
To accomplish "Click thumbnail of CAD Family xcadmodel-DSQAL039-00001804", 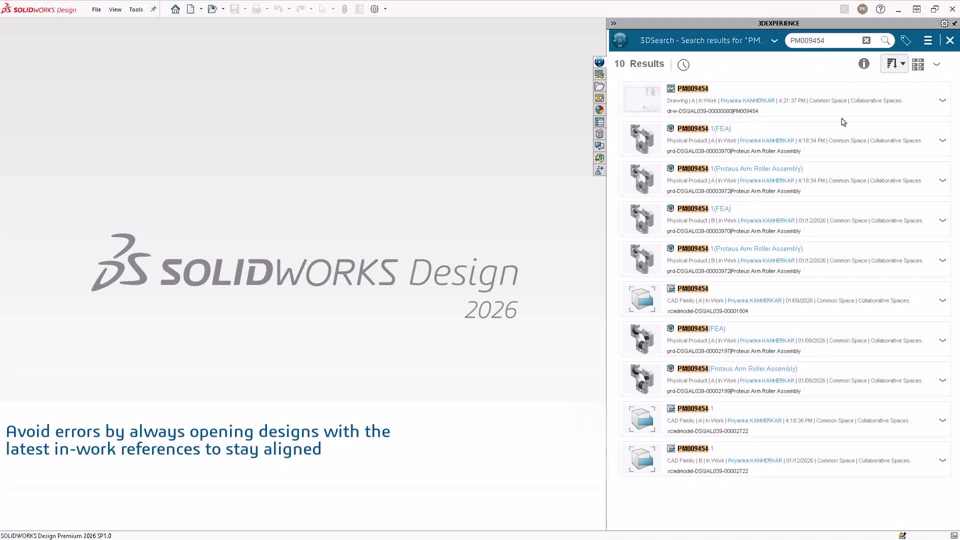I will 642,299.
